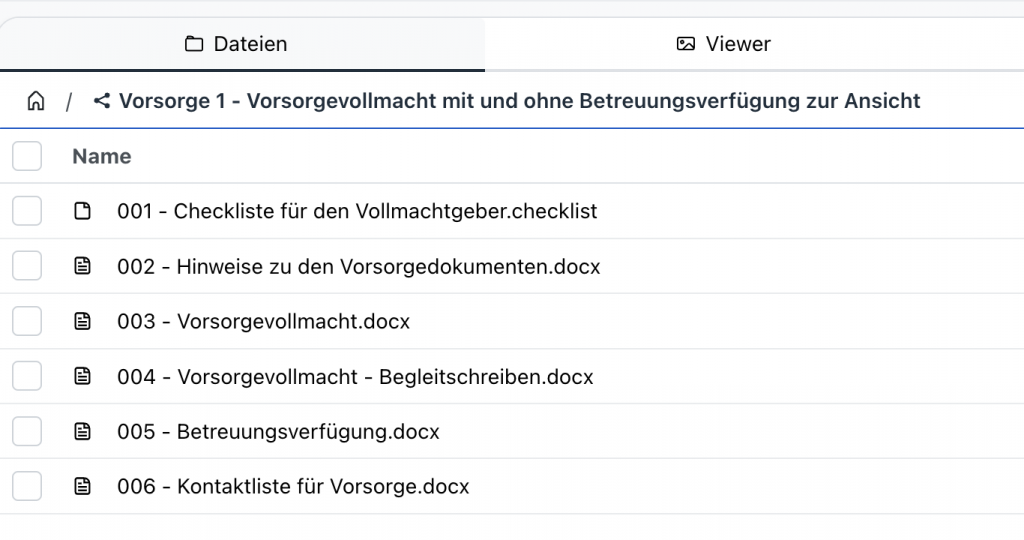This screenshot has height=540, width=1024.
Task: Click the share icon before Vorsorge 1
Action: point(101,101)
